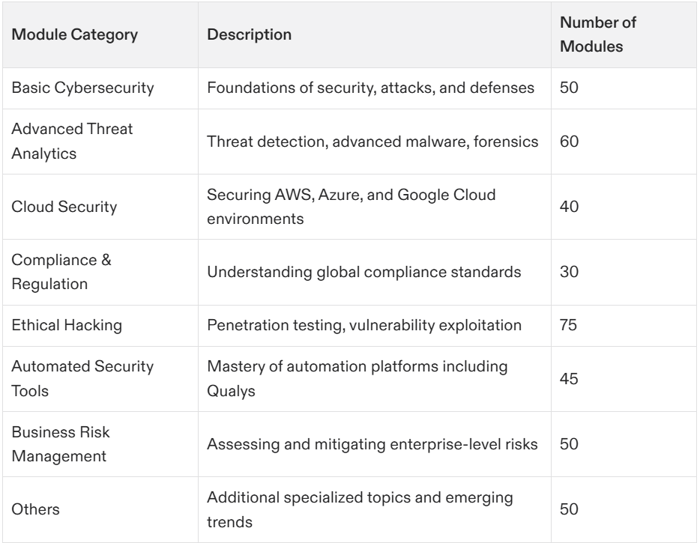Select the Securing AWS, Azure description cell
Viewport: 700px width, 543px height.
tap(351, 207)
